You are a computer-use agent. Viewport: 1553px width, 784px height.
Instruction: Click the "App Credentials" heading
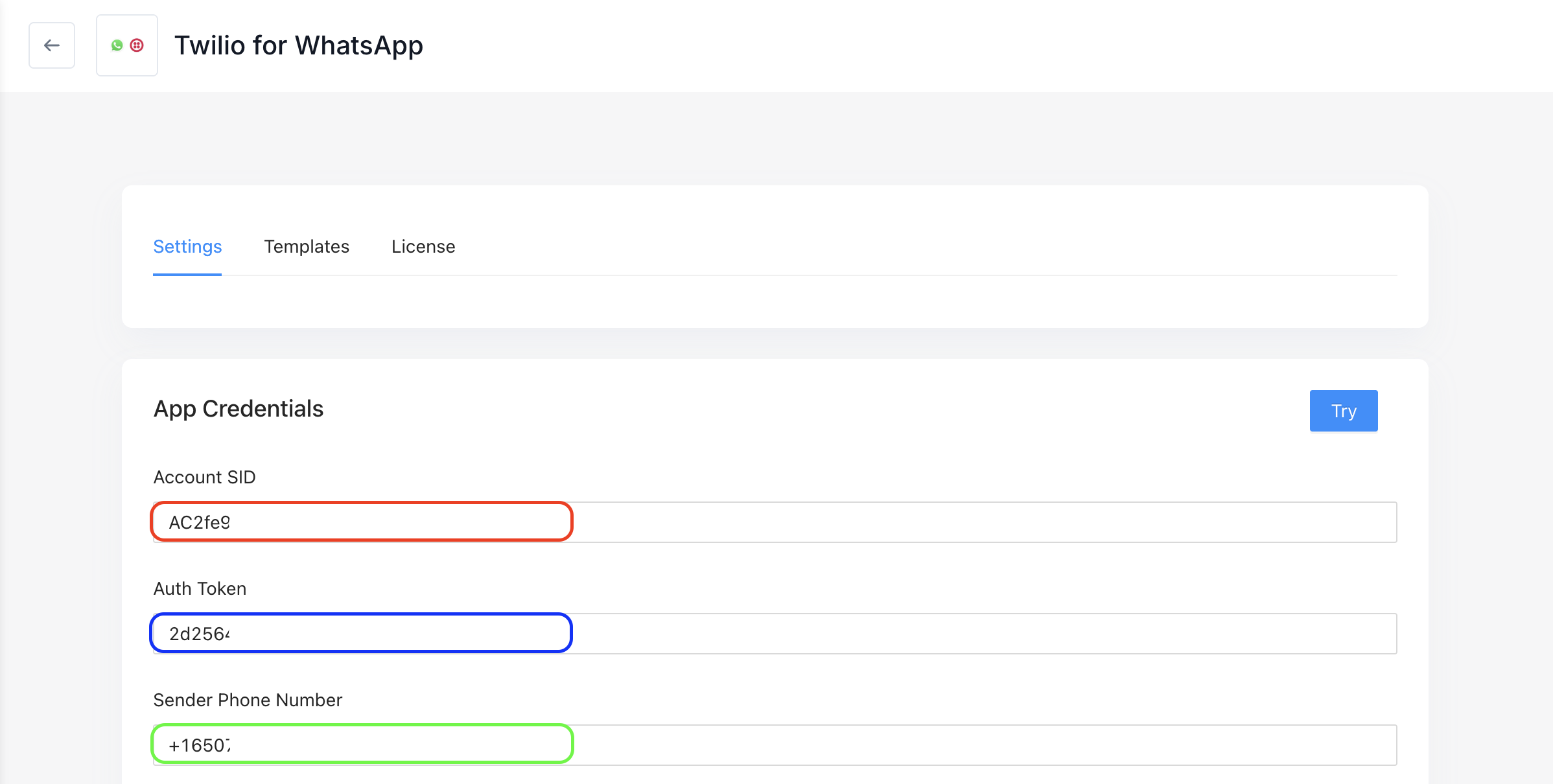coord(239,409)
